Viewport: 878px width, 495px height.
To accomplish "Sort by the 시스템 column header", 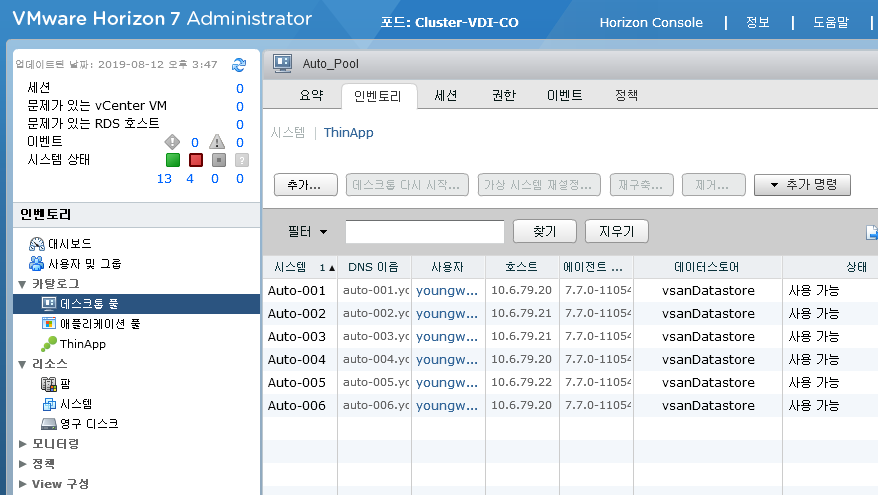I will [x=300, y=267].
